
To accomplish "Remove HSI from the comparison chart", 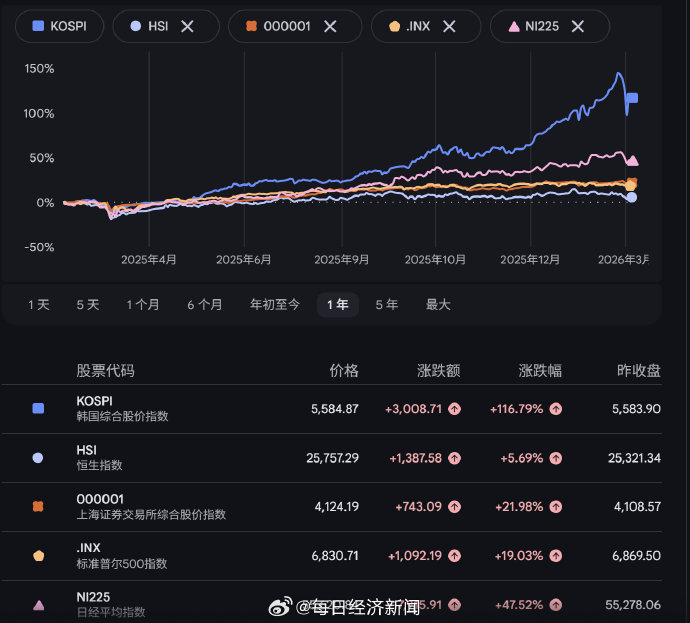I will pyautogui.click(x=187, y=26).
